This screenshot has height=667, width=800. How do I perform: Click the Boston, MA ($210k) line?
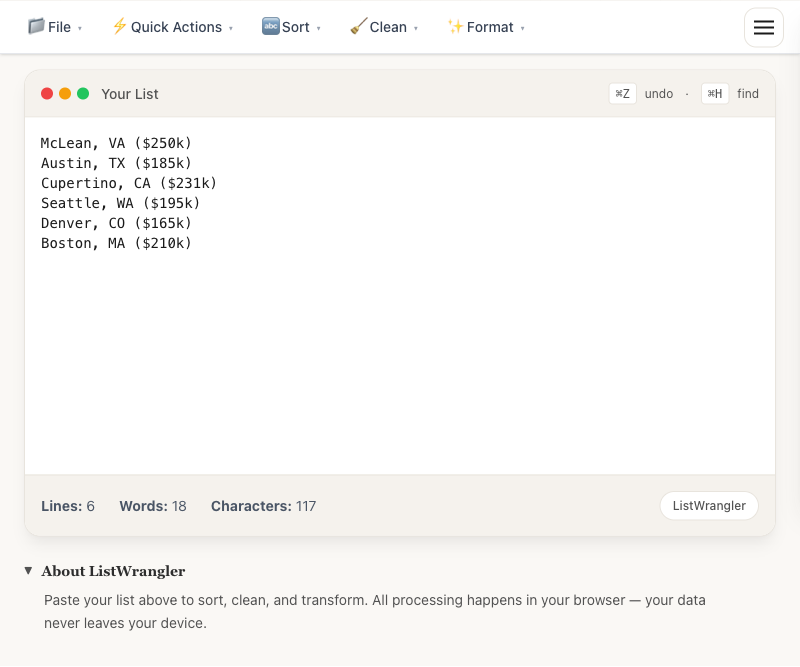(x=116, y=243)
